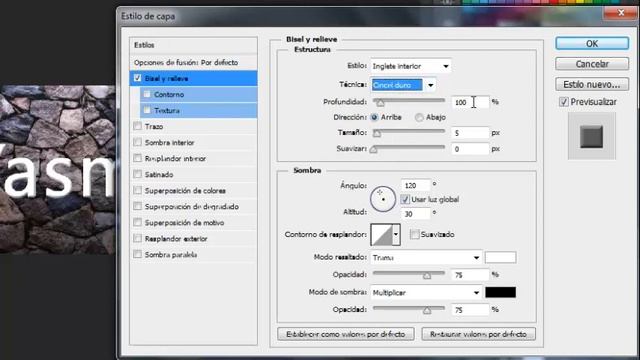Screen dimensions: 640x360
Task: Enable Superposición de motivo checkbox
Action: tap(138, 222)
